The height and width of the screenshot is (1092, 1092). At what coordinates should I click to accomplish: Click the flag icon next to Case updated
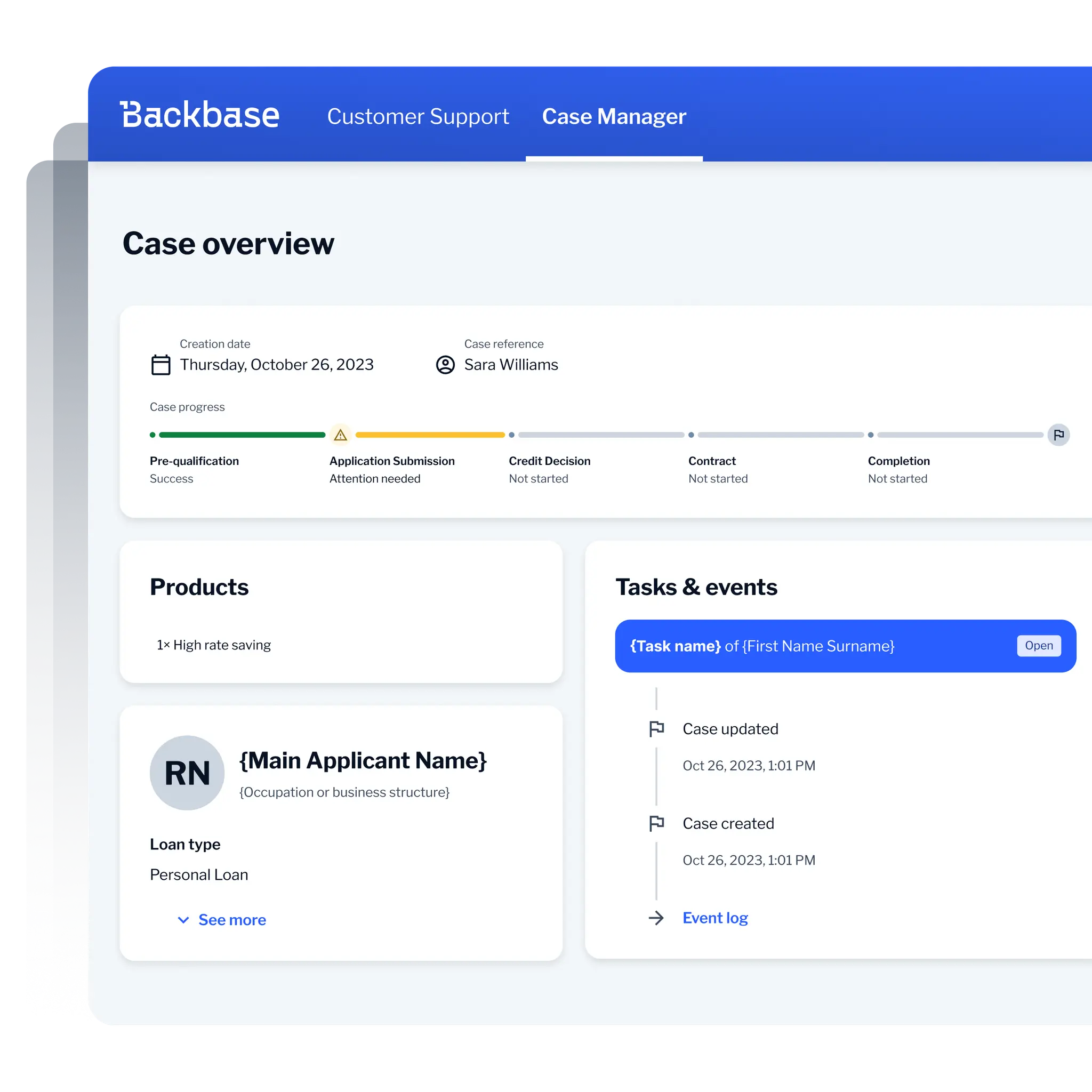(656, 728)
